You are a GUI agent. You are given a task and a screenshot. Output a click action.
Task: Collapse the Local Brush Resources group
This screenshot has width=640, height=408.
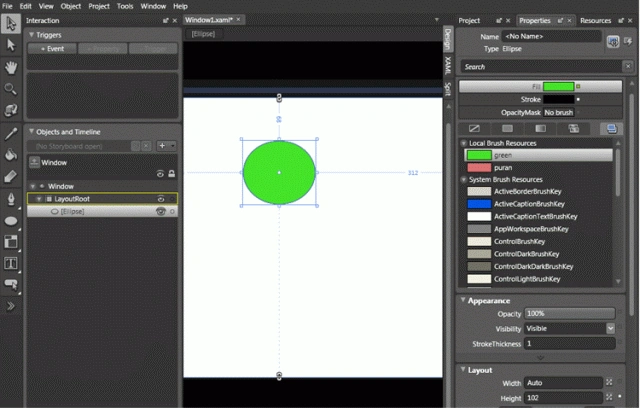coord(464,143)
